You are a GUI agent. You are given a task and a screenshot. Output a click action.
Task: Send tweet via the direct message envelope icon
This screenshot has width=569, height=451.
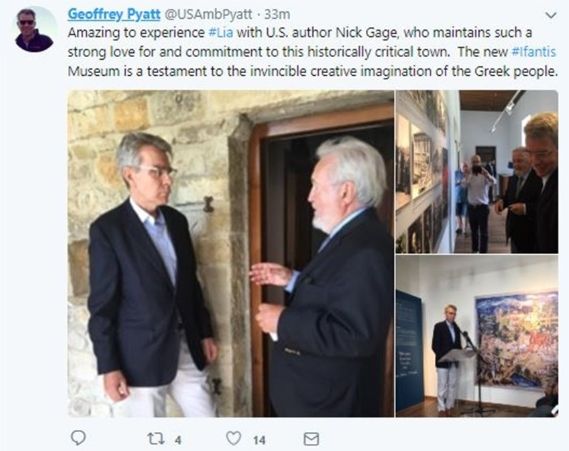[x=311, y=439]
